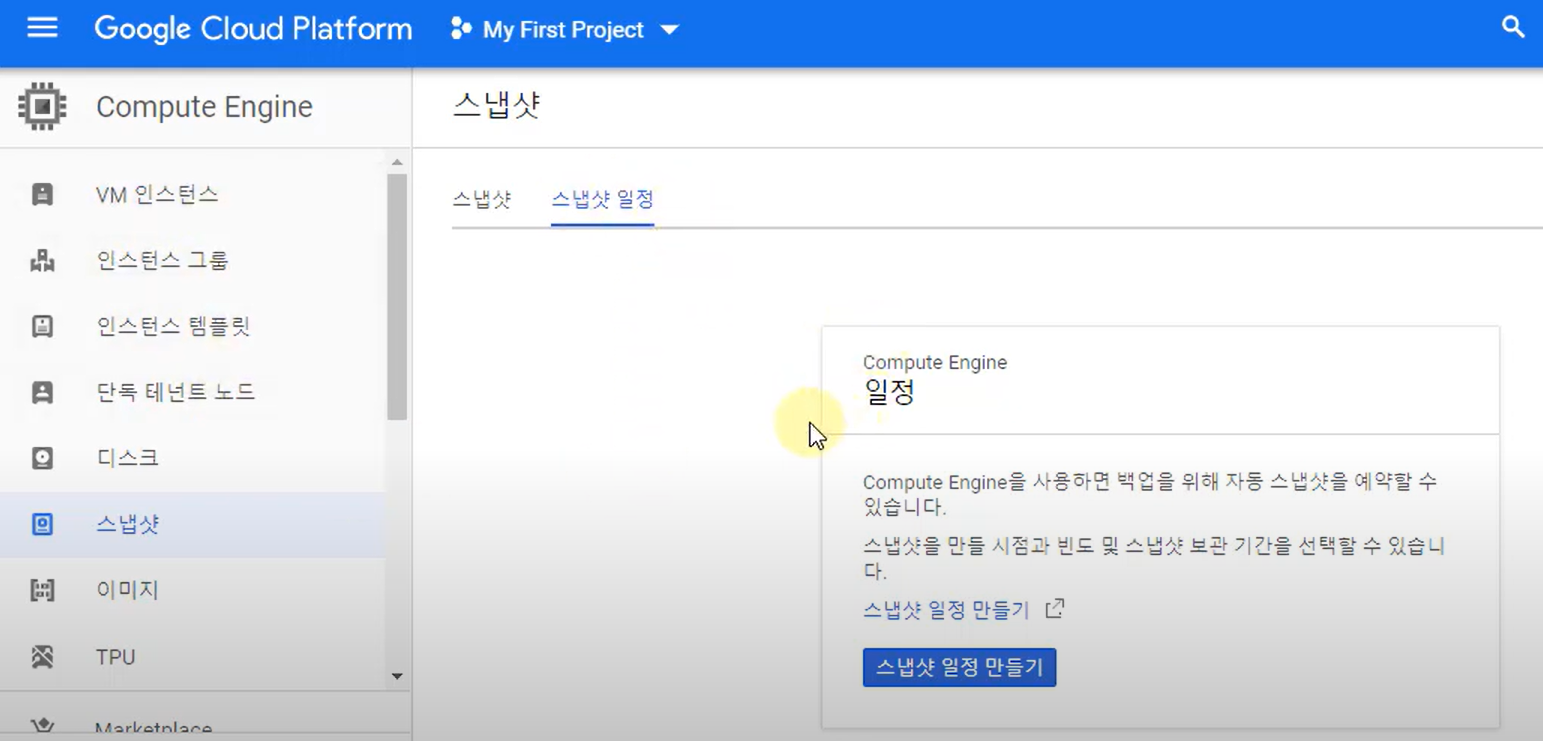Click the 디스크 sidebar icon

pyautogui.click(x=42, y=458)
